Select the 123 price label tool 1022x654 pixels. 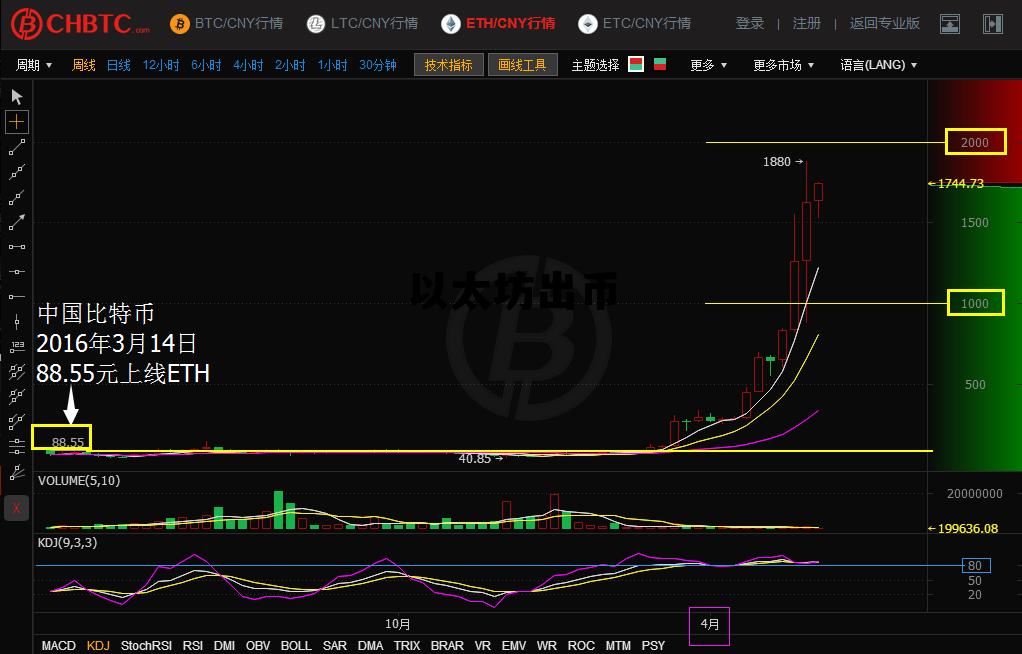point(17,346)
